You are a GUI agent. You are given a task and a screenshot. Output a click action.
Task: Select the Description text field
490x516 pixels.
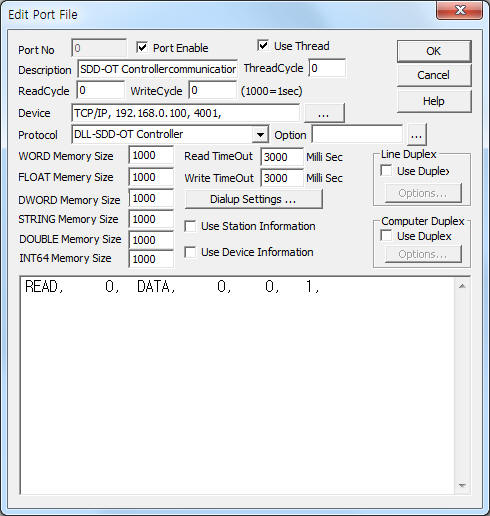click(158, 69)
